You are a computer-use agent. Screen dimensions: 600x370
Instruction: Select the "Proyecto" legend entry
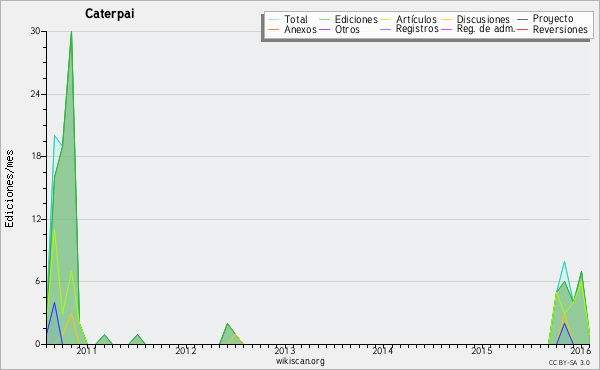[x=553, y=19]
